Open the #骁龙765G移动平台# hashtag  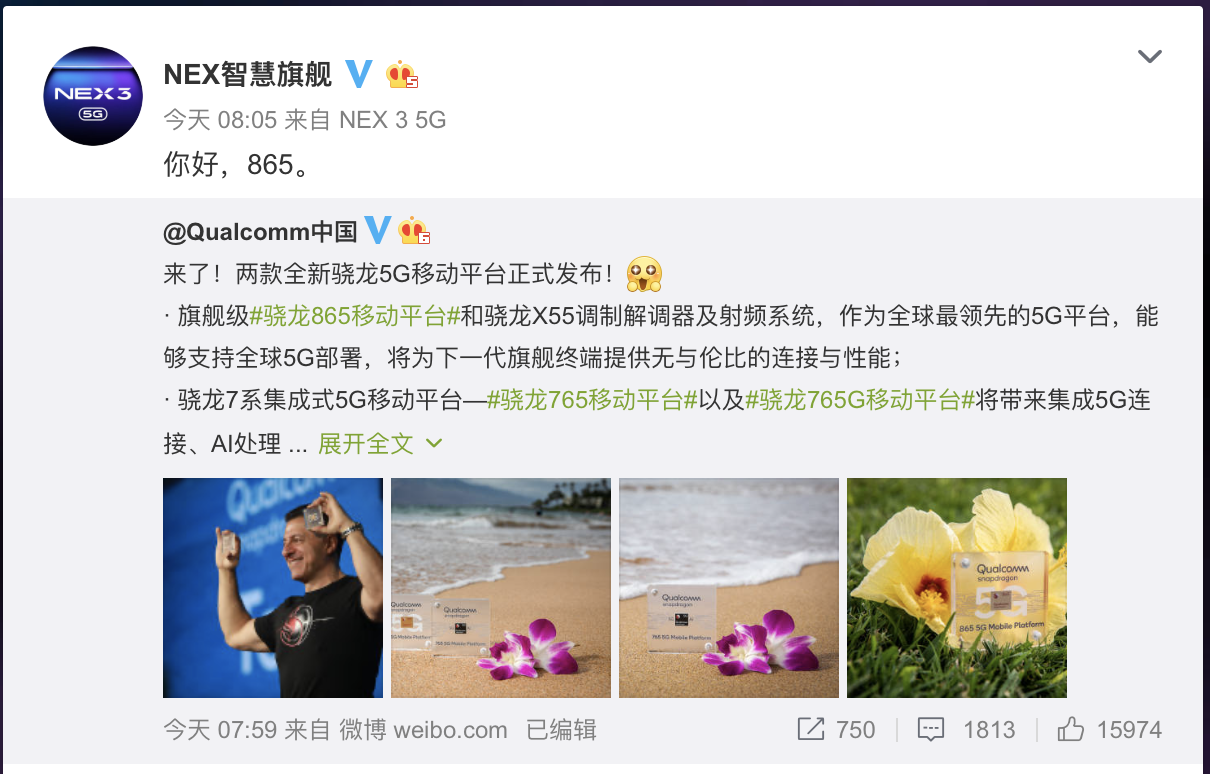[860, 401]
